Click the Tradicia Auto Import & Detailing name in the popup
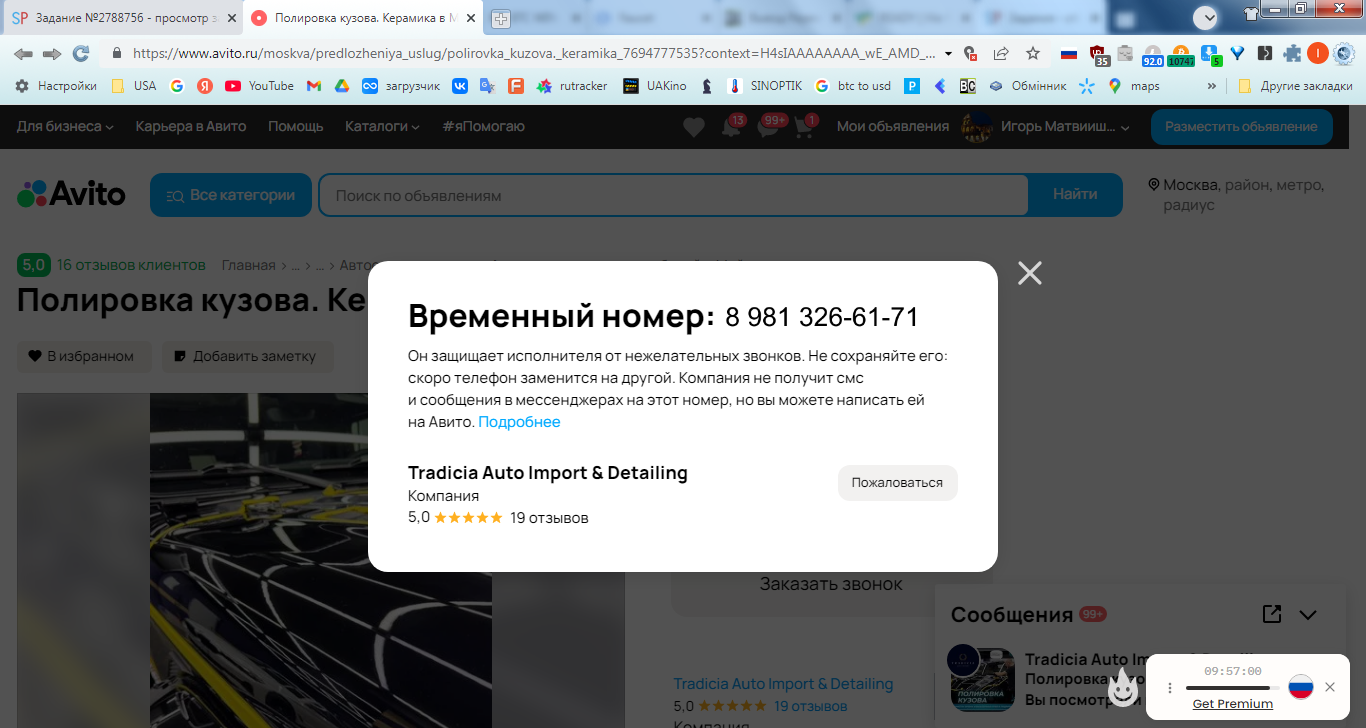Viewport: 1366px width, 728px height. pyautogui.click(x=548, y=473)
